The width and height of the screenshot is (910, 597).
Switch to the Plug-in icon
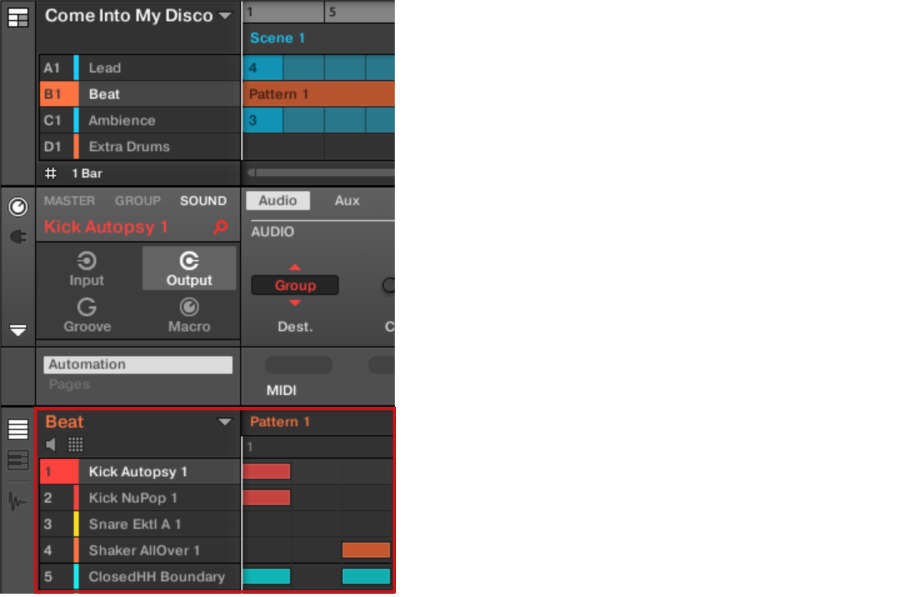18,237
